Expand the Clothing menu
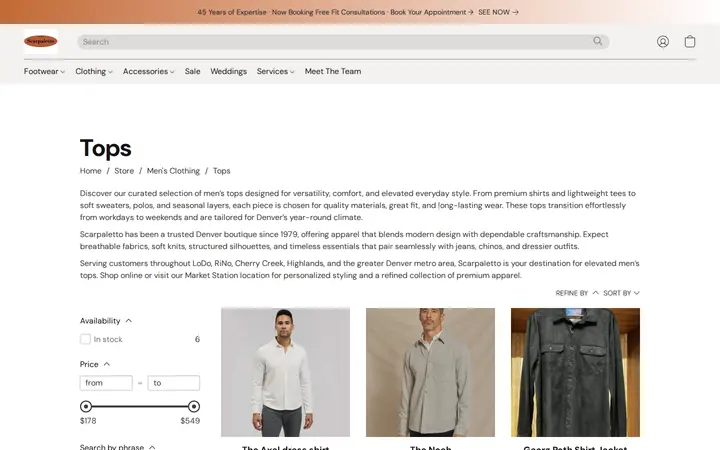Screen dimensions: 720x450 click(94, 71)
